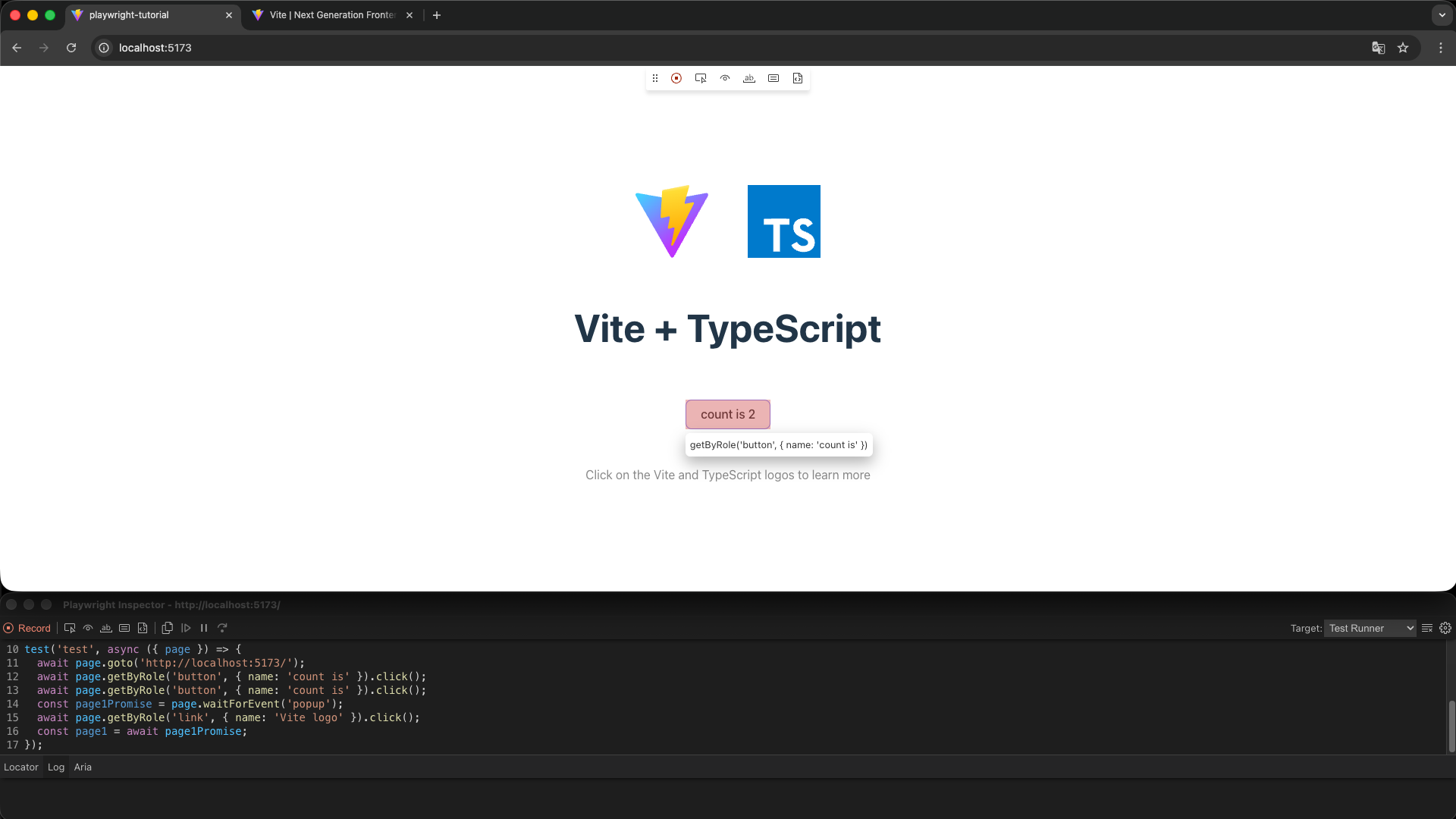Toggle the Pause control in Inspector toolbar
Viewport: 1456px width, 819px height.
(203, 628)
